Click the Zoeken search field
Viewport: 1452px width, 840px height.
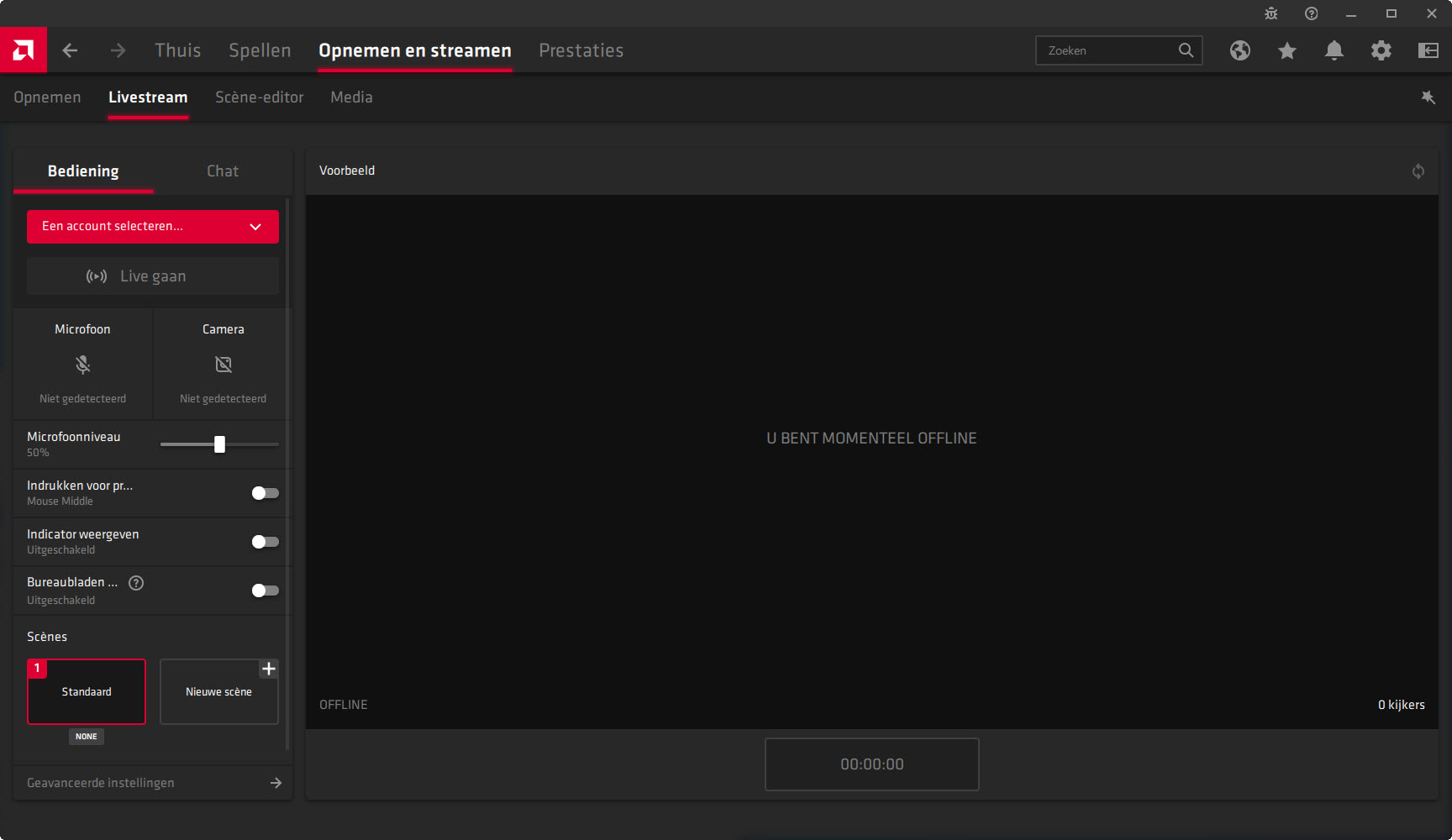click(1107, 50)
